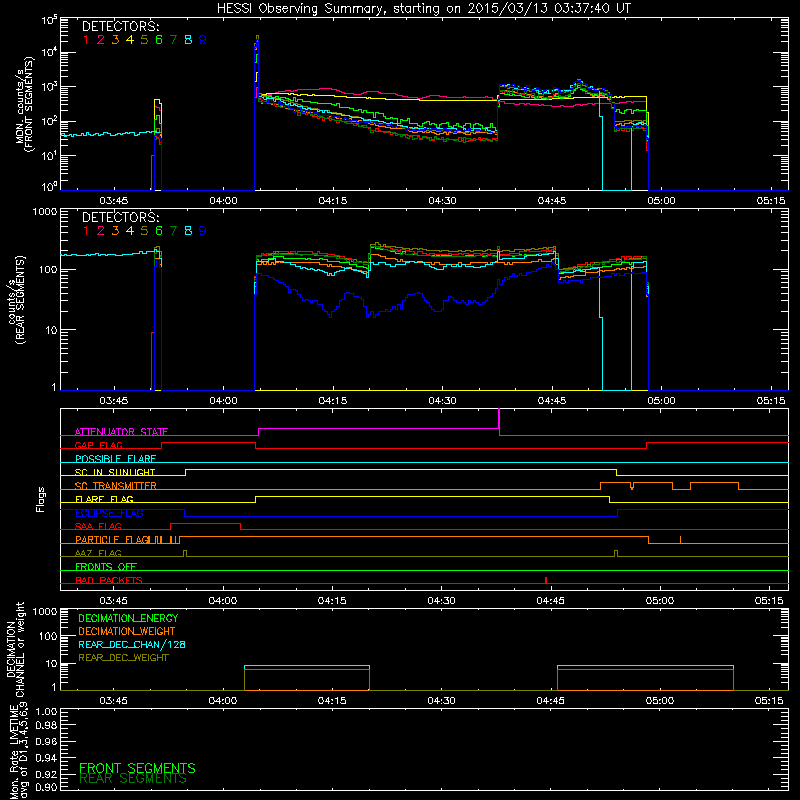The height and width of the screenshot is (800, 800).
Task: Click the FRONT SEGMENTS label in livetime plot
Action: [x=137, y=768]
